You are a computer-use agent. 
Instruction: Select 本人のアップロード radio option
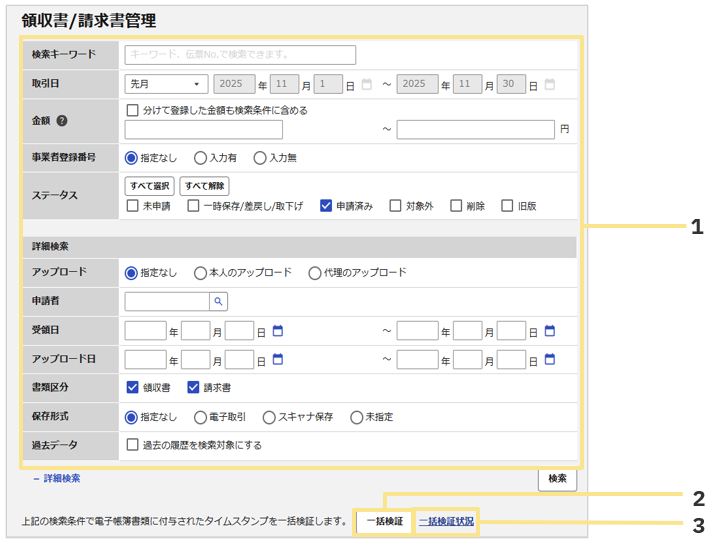click(x=200, y=273)
